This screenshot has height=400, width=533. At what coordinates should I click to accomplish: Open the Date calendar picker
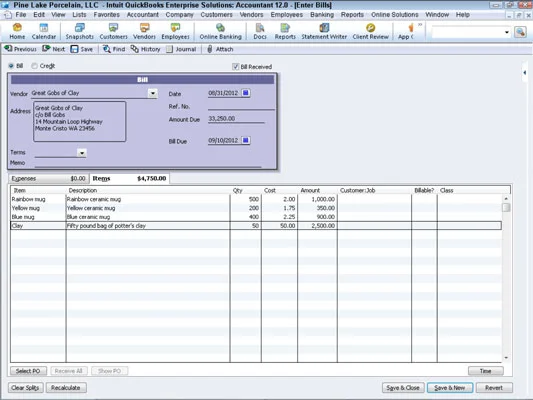pos(246,93)
